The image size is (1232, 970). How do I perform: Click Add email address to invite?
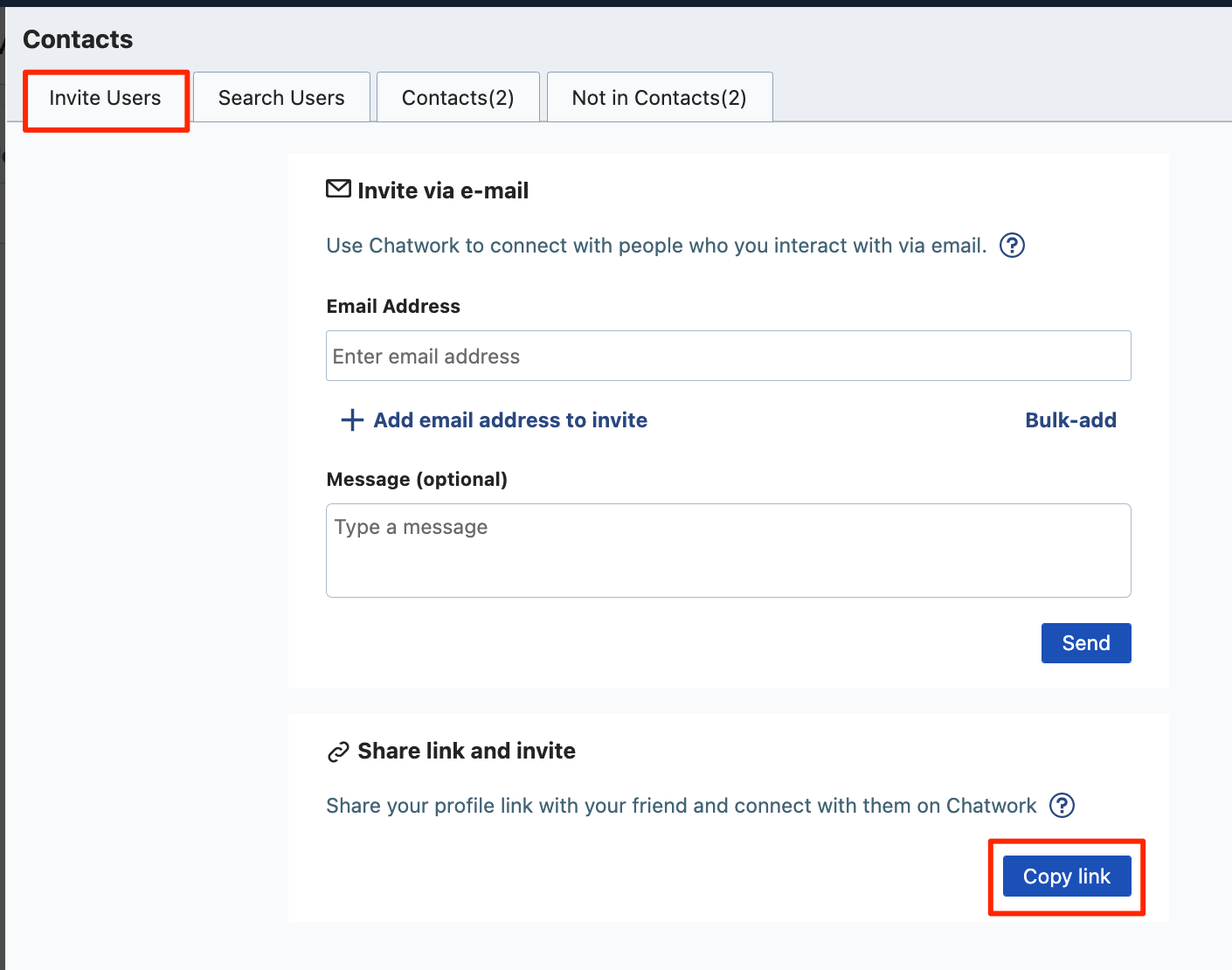(x=510, y=419)
